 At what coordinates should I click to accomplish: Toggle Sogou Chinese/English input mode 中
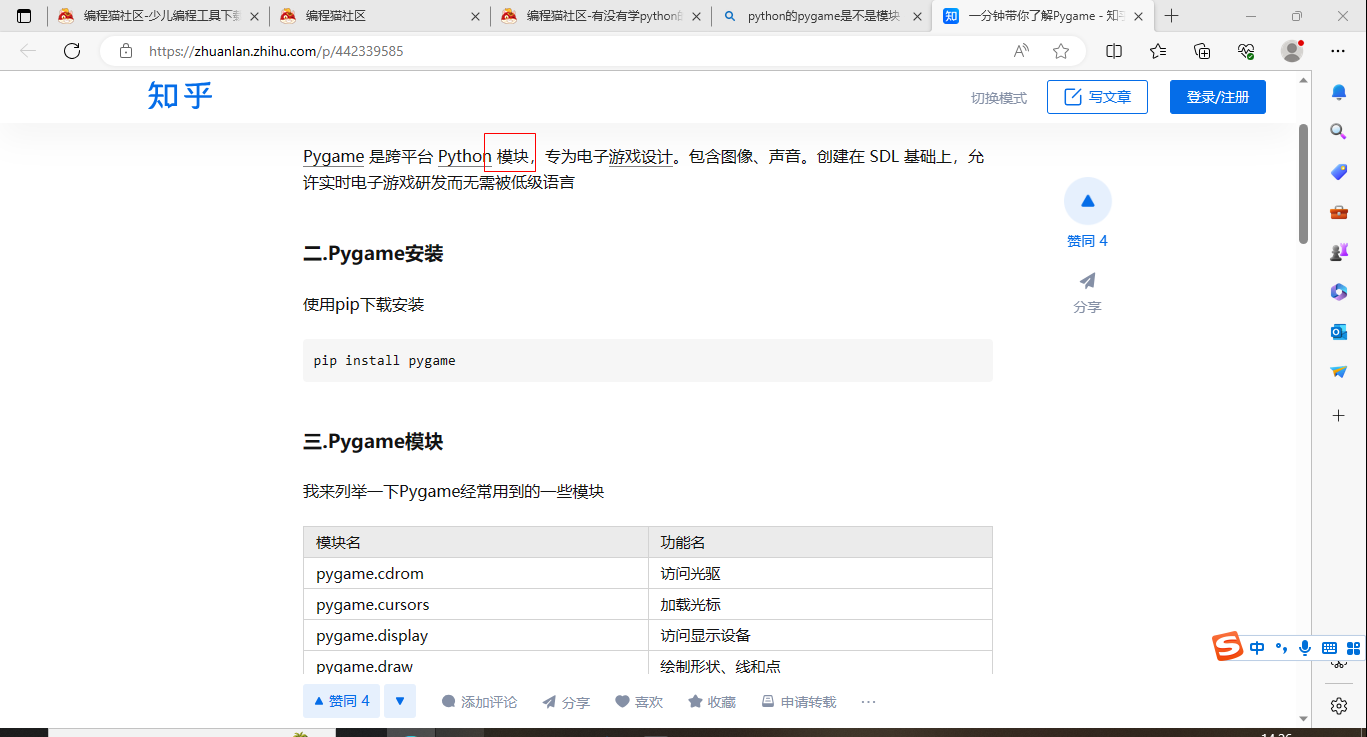point(1257,648)
